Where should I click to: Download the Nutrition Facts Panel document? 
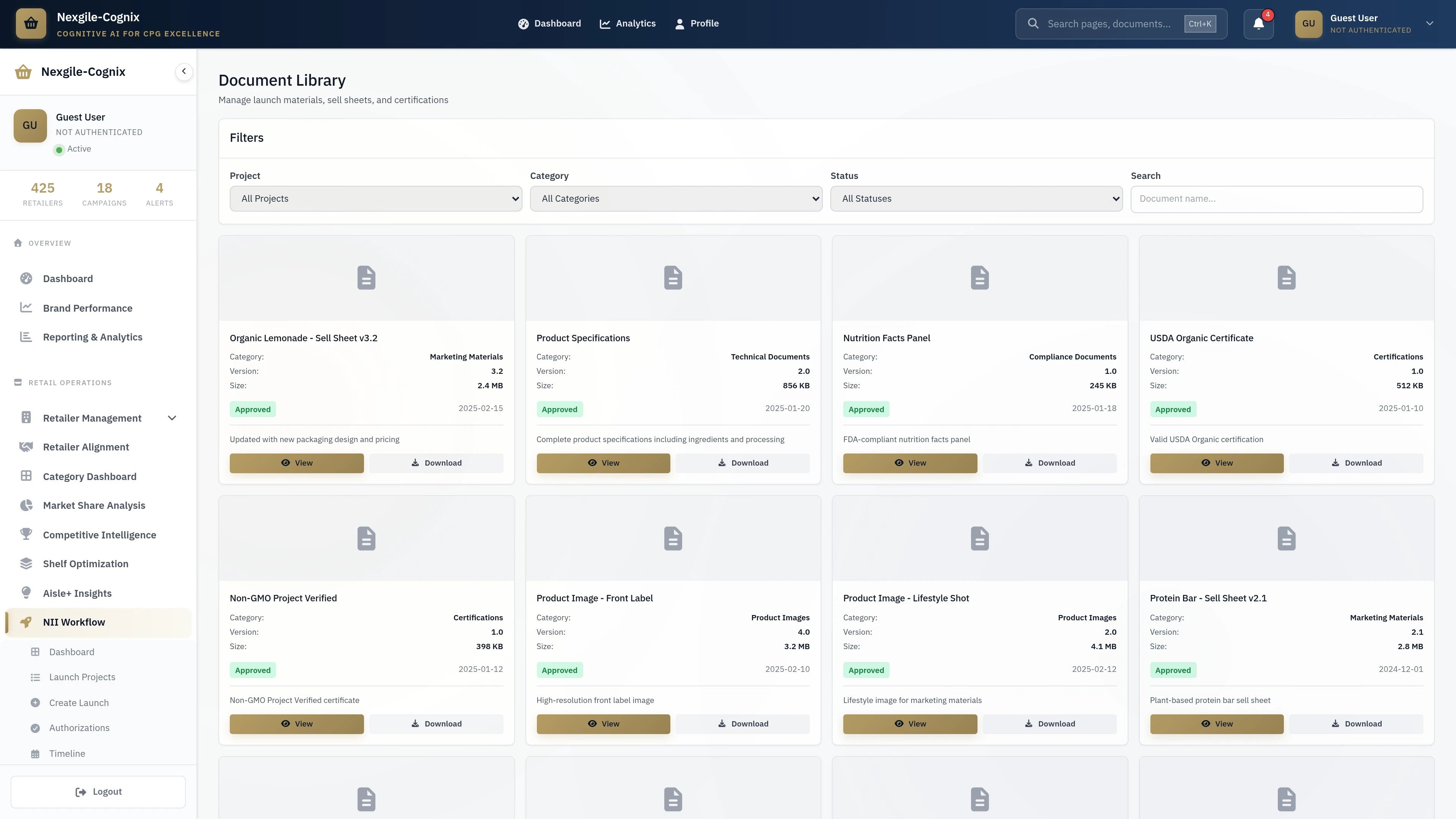coord(1050,462)
